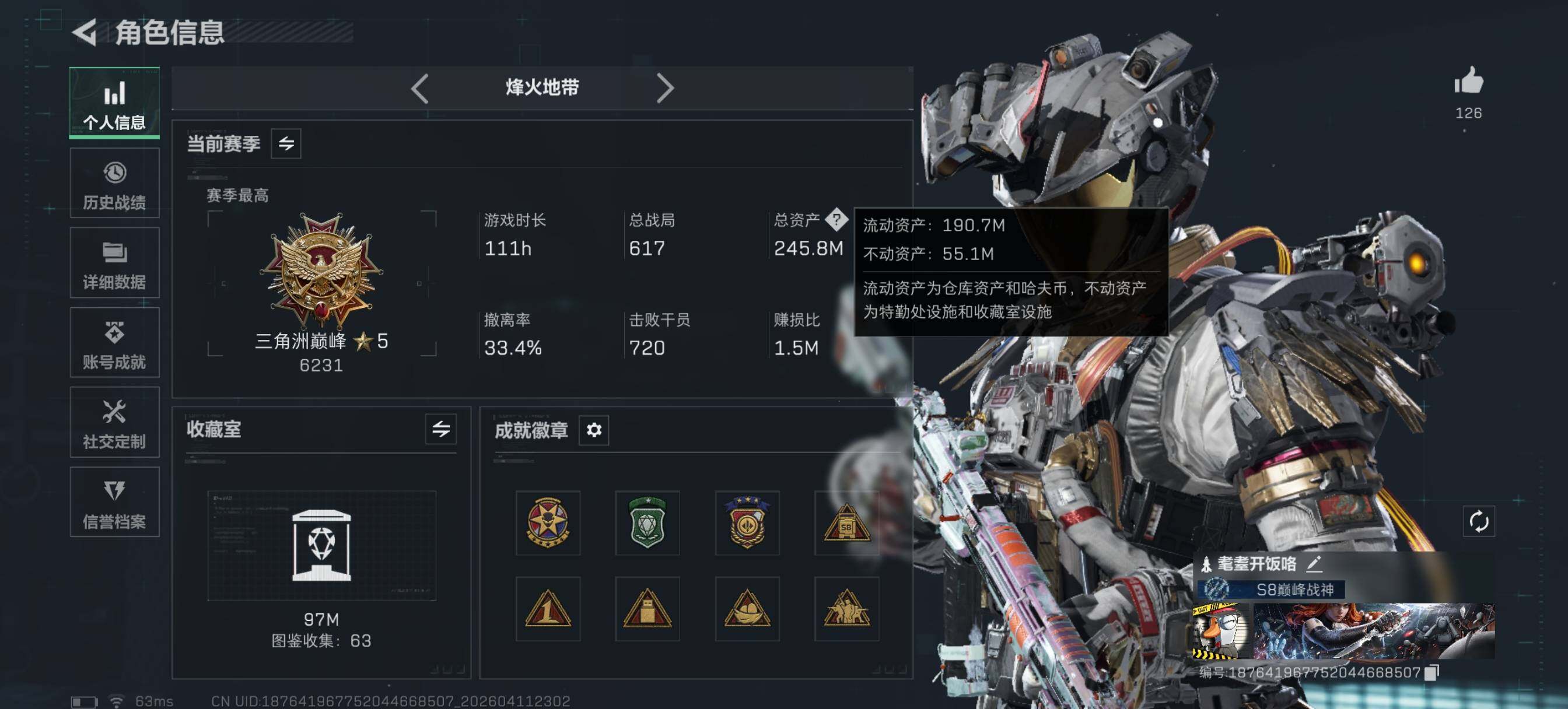The image size is (1568, 709).
Task: Open the 历史战绩 tab
Action: (114, 183)
